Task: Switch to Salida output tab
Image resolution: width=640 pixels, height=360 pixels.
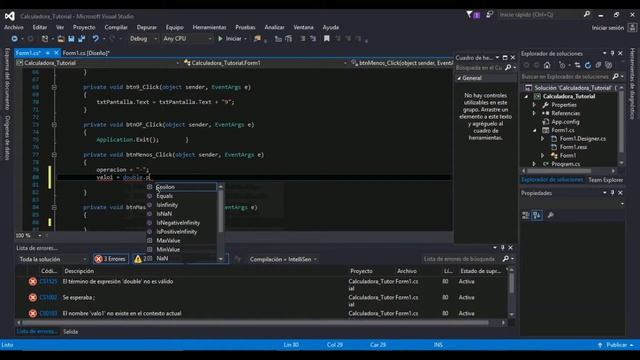Action: pos(71,332)
